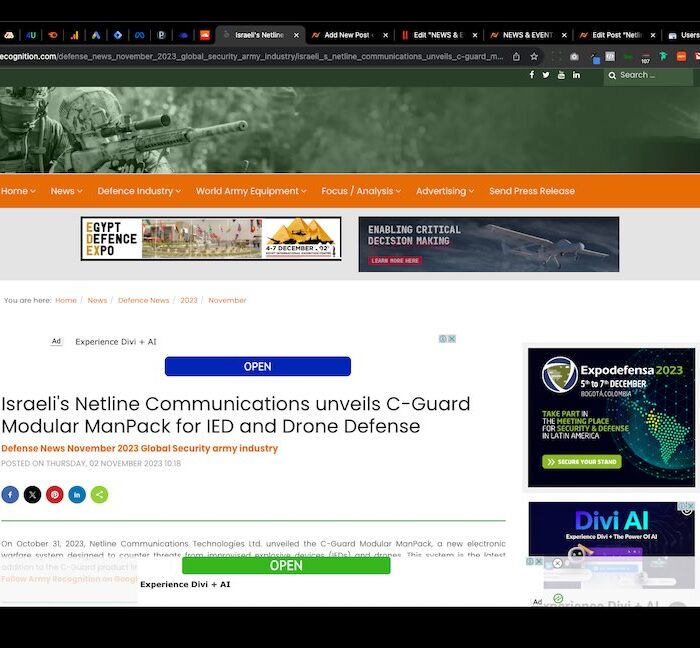The width and height of the screenshot is (700, 648).
Task: Click the orange extension icon in toolbar
Action: (681, 56)
